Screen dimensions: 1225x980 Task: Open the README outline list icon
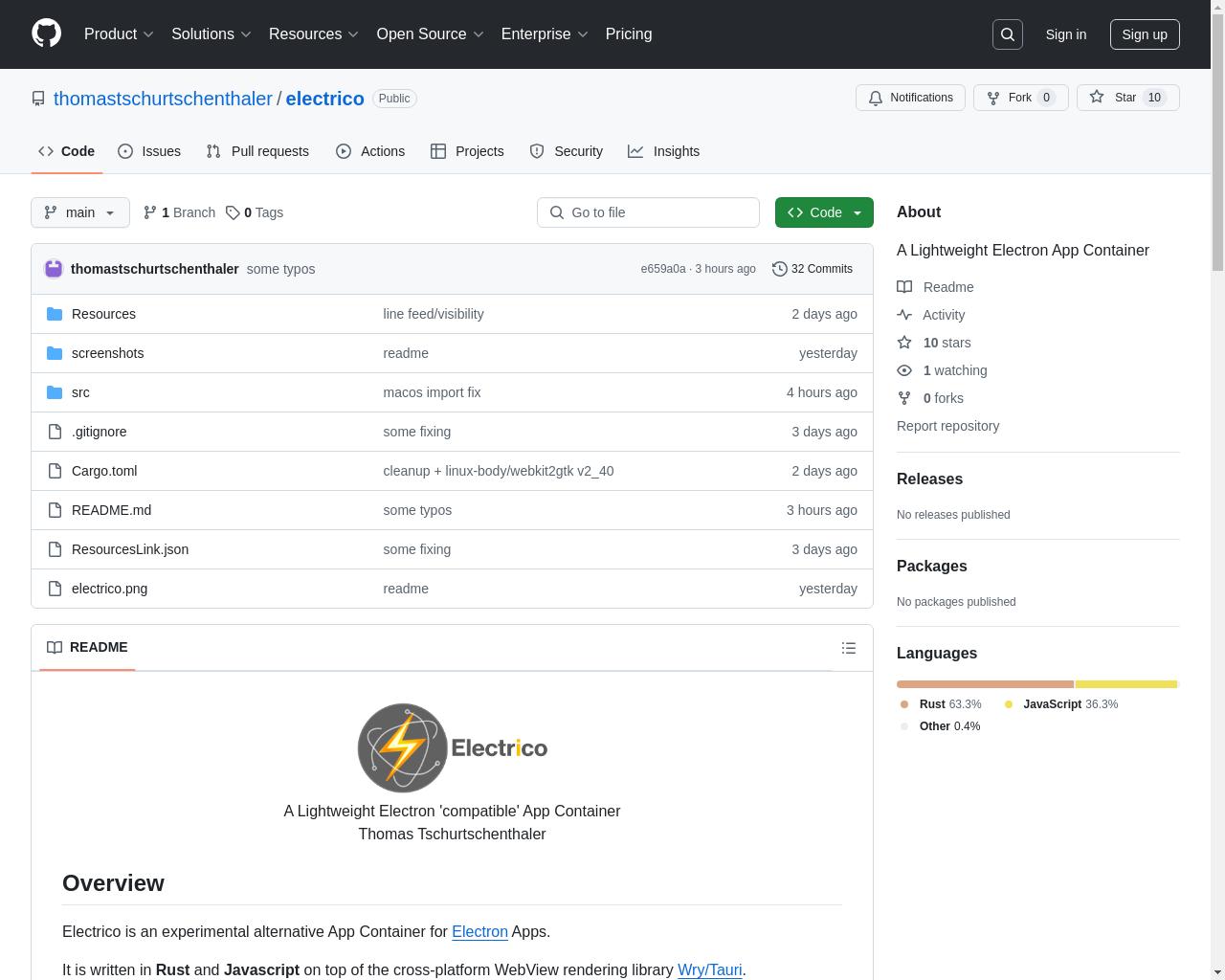pyautogui.click(x=849, y=648)
